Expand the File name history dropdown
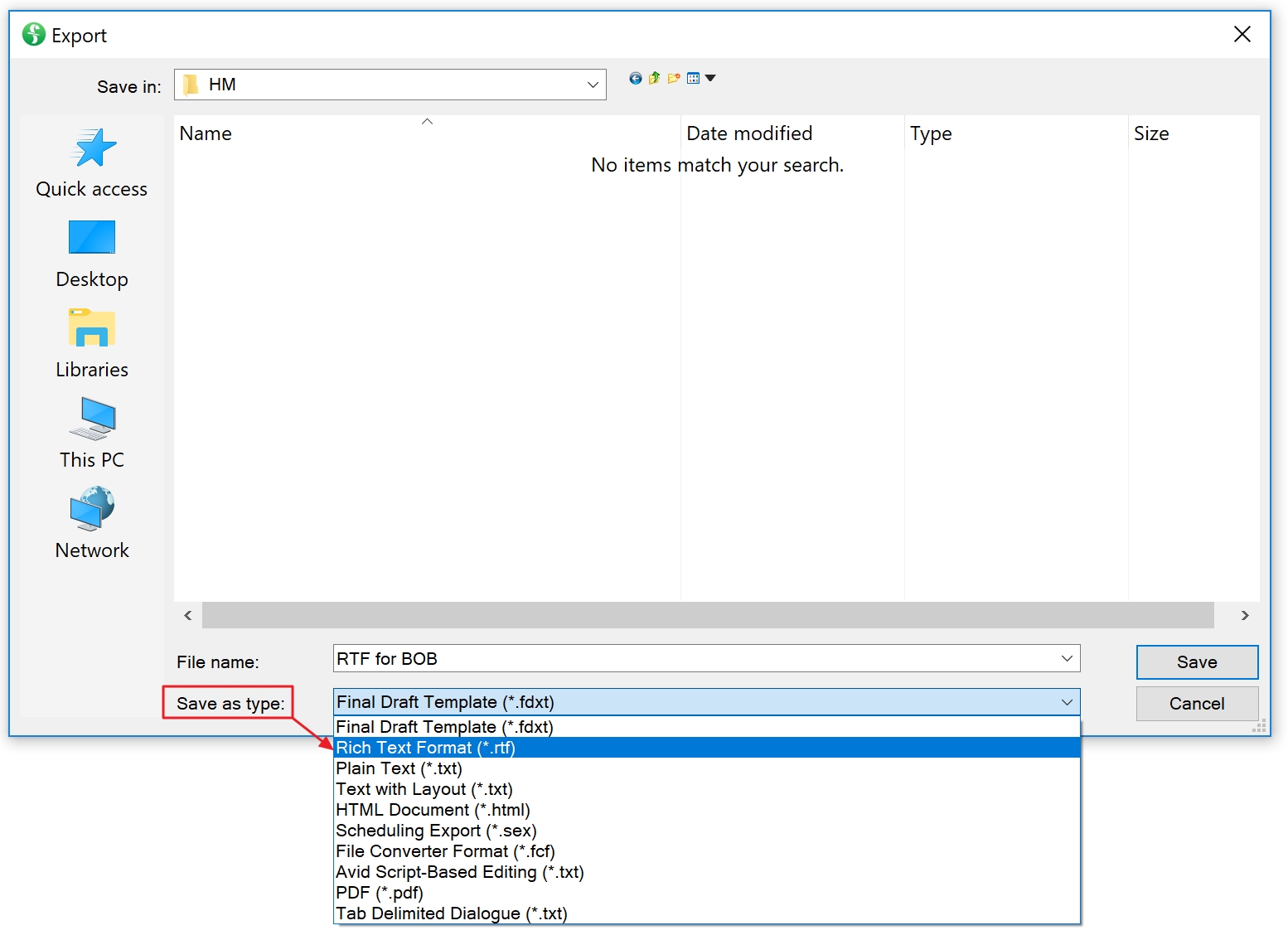This screenshot has width=1288, height=940. click(x=1067, y=658)
